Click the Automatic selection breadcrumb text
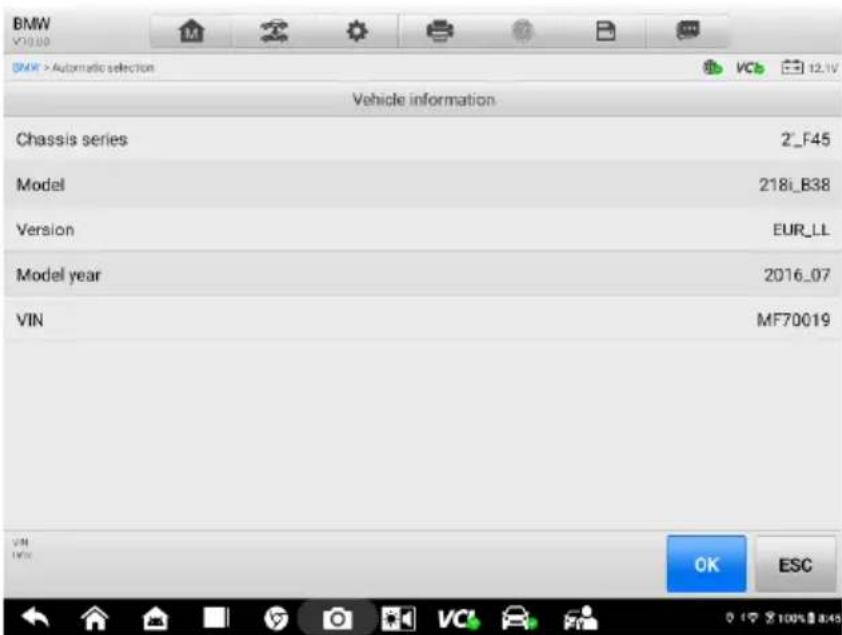The image size is (842, 635). pos(103,68)
